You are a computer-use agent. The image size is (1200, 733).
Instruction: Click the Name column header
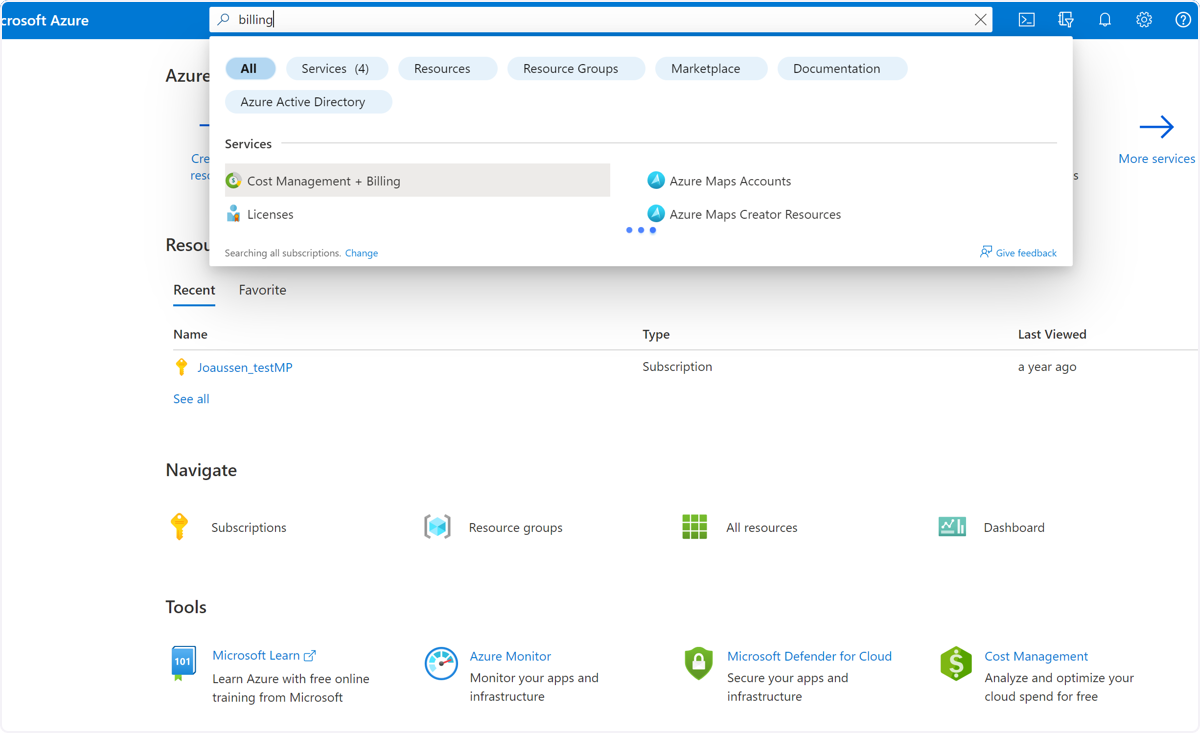[190, 334]
